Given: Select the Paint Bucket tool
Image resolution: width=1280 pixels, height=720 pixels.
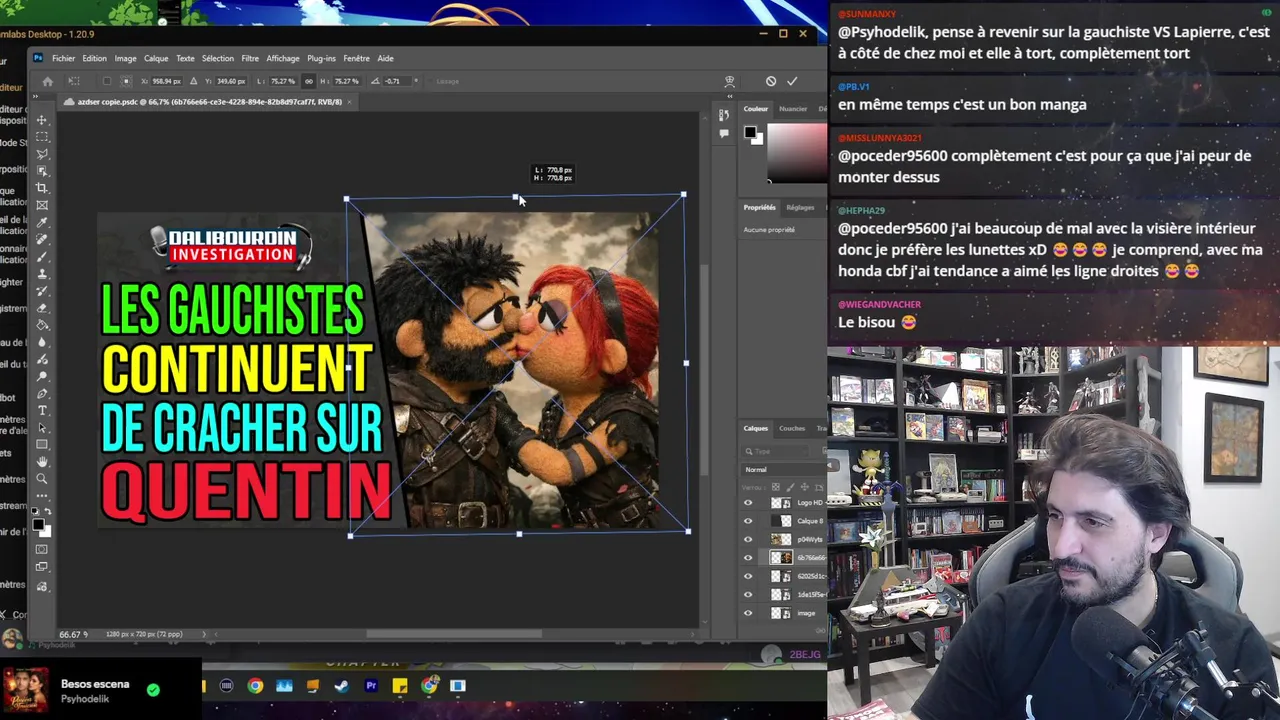Looking at the screenshot, I should [x=41, y=325].
